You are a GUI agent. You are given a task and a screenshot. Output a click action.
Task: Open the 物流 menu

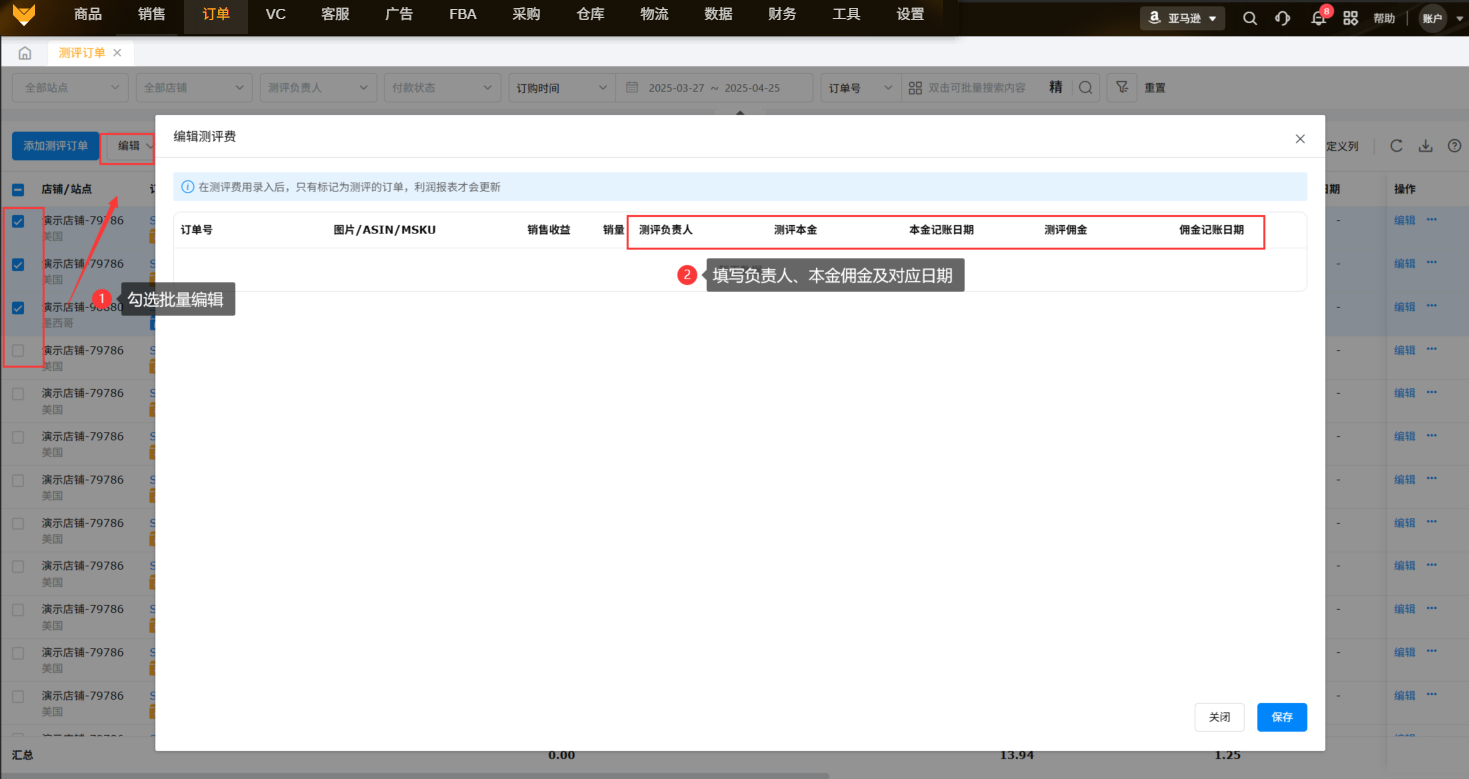click(x=654, y=14)
